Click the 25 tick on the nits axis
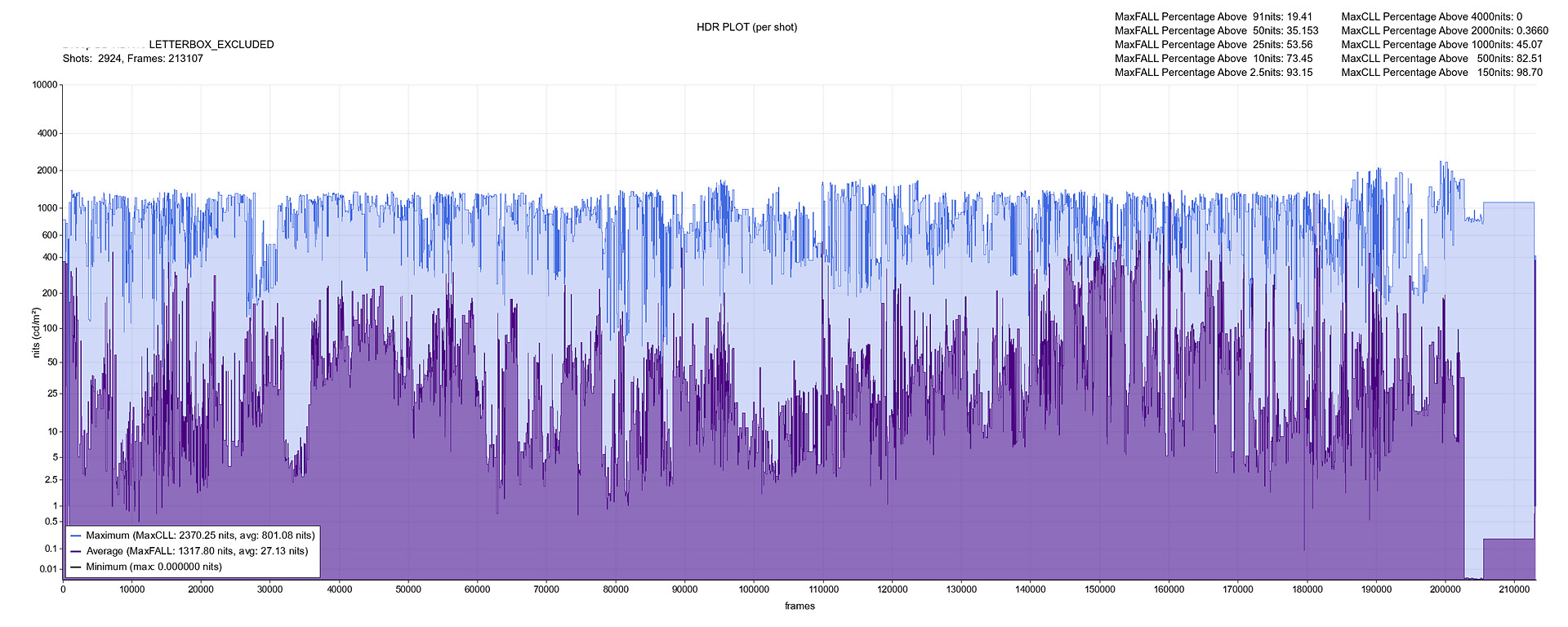The image size is (1568, 627). point(53,394)
